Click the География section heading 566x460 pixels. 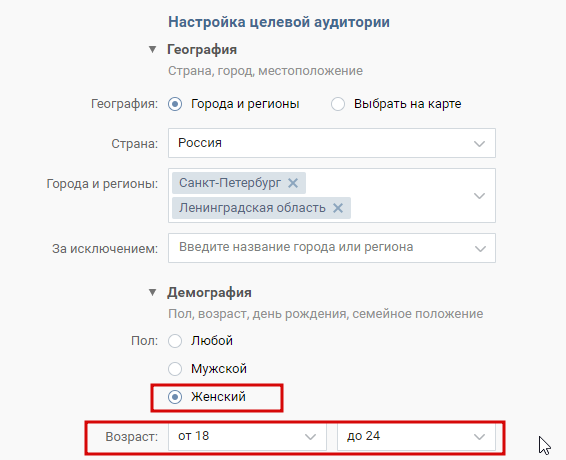202,49
